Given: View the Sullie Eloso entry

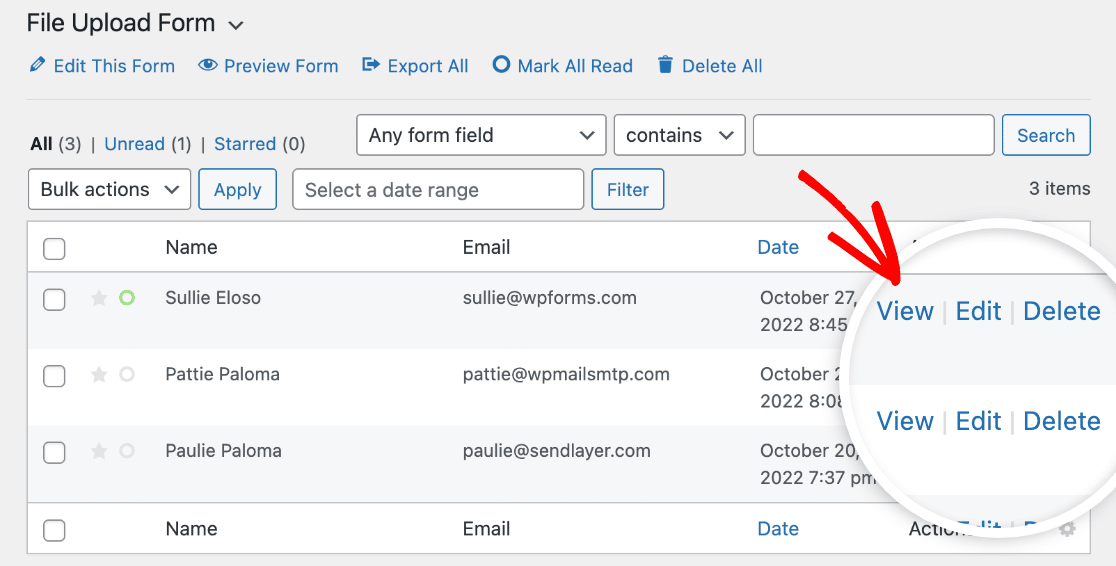Looking at the screenshot, I should point(905,312).
